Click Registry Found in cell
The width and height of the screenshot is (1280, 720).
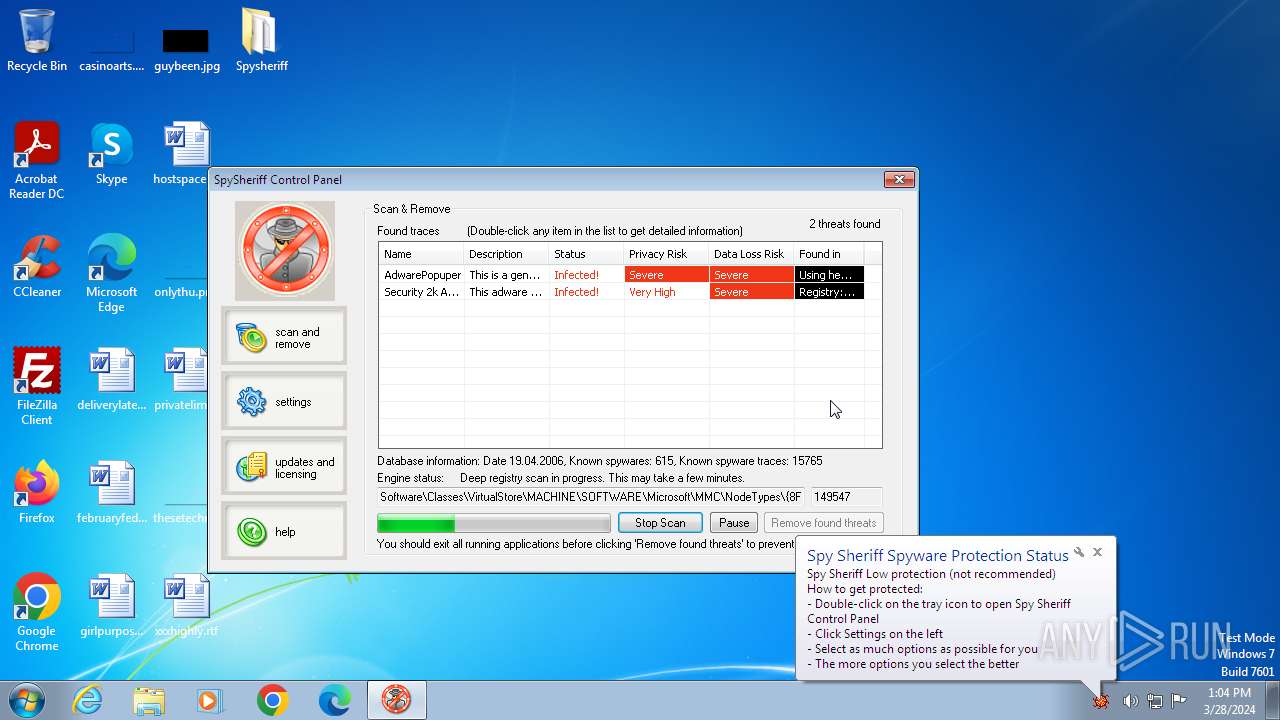[829, 292]
